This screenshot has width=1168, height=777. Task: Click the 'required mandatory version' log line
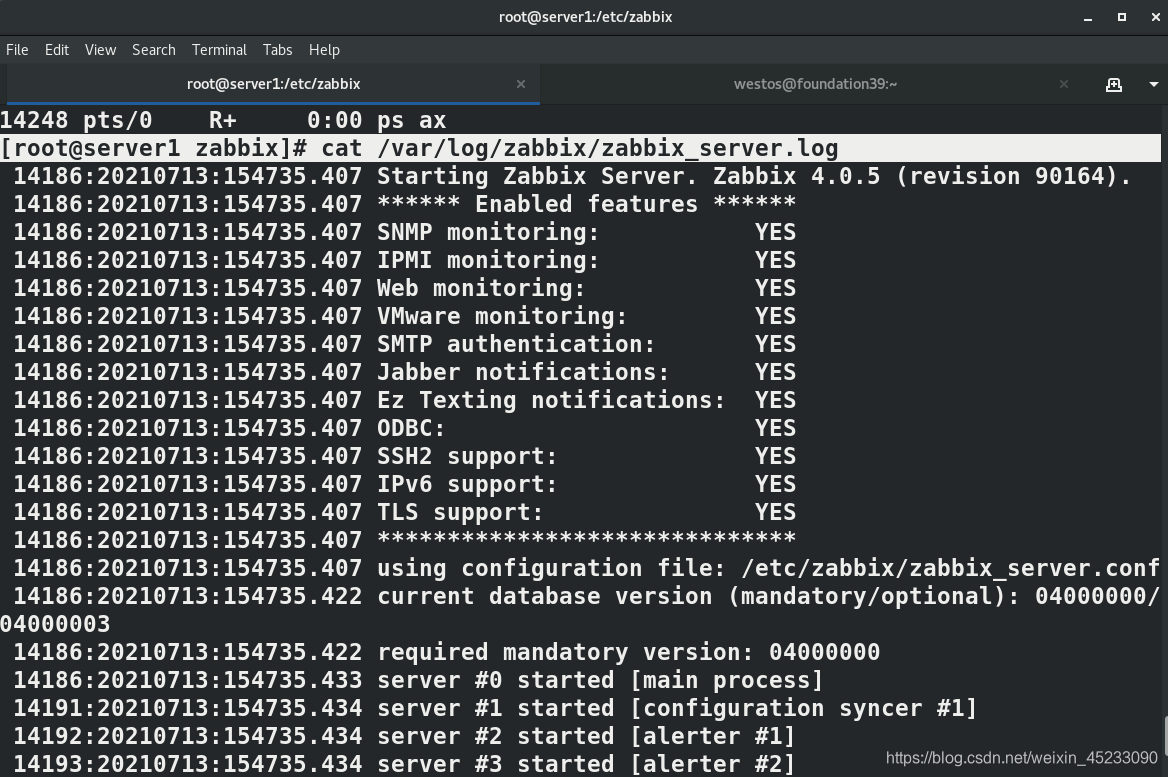446,653
